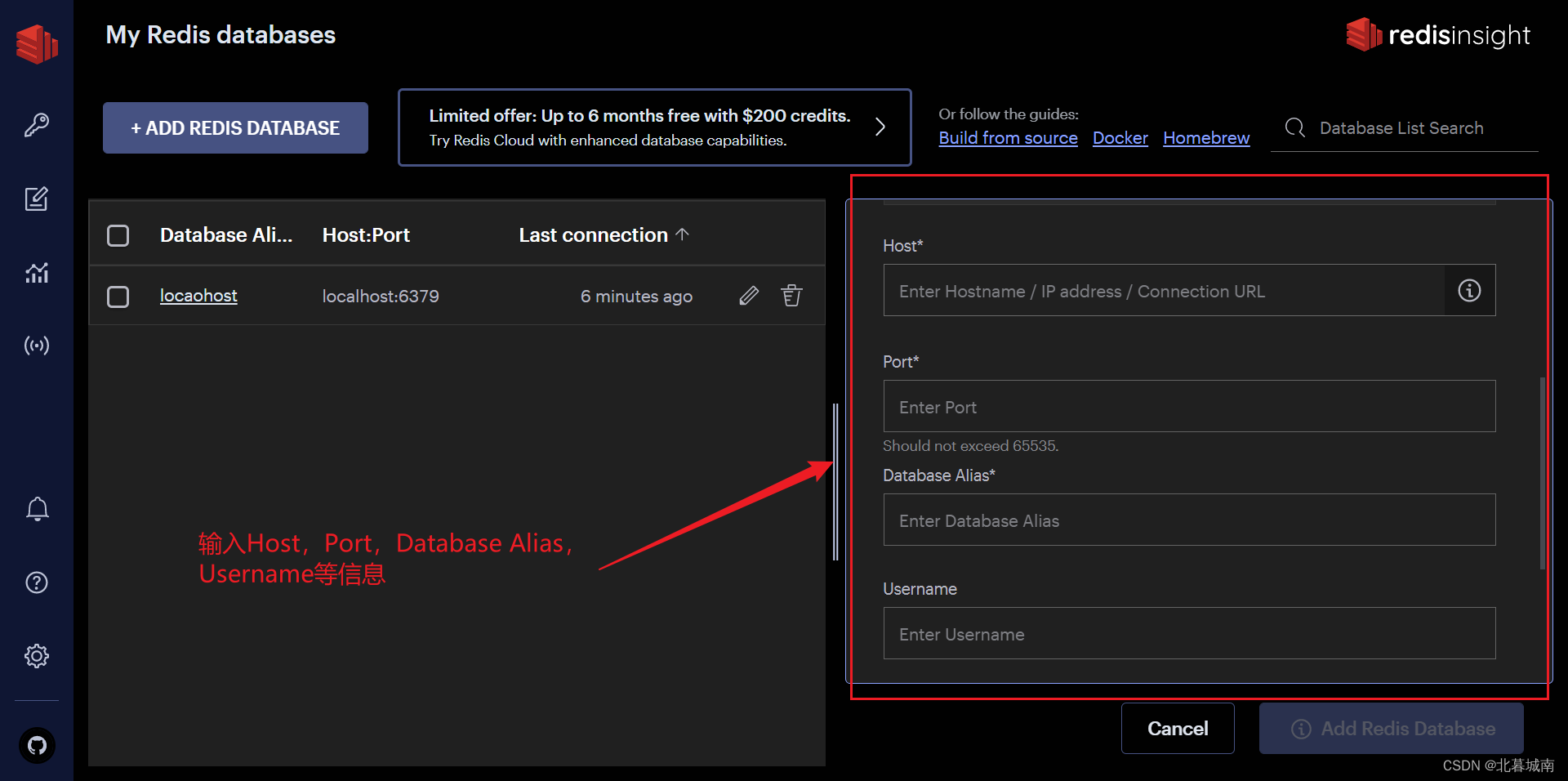Click the Database Alias column header
Screen dimensions: 1568x781
pos(226,235)
